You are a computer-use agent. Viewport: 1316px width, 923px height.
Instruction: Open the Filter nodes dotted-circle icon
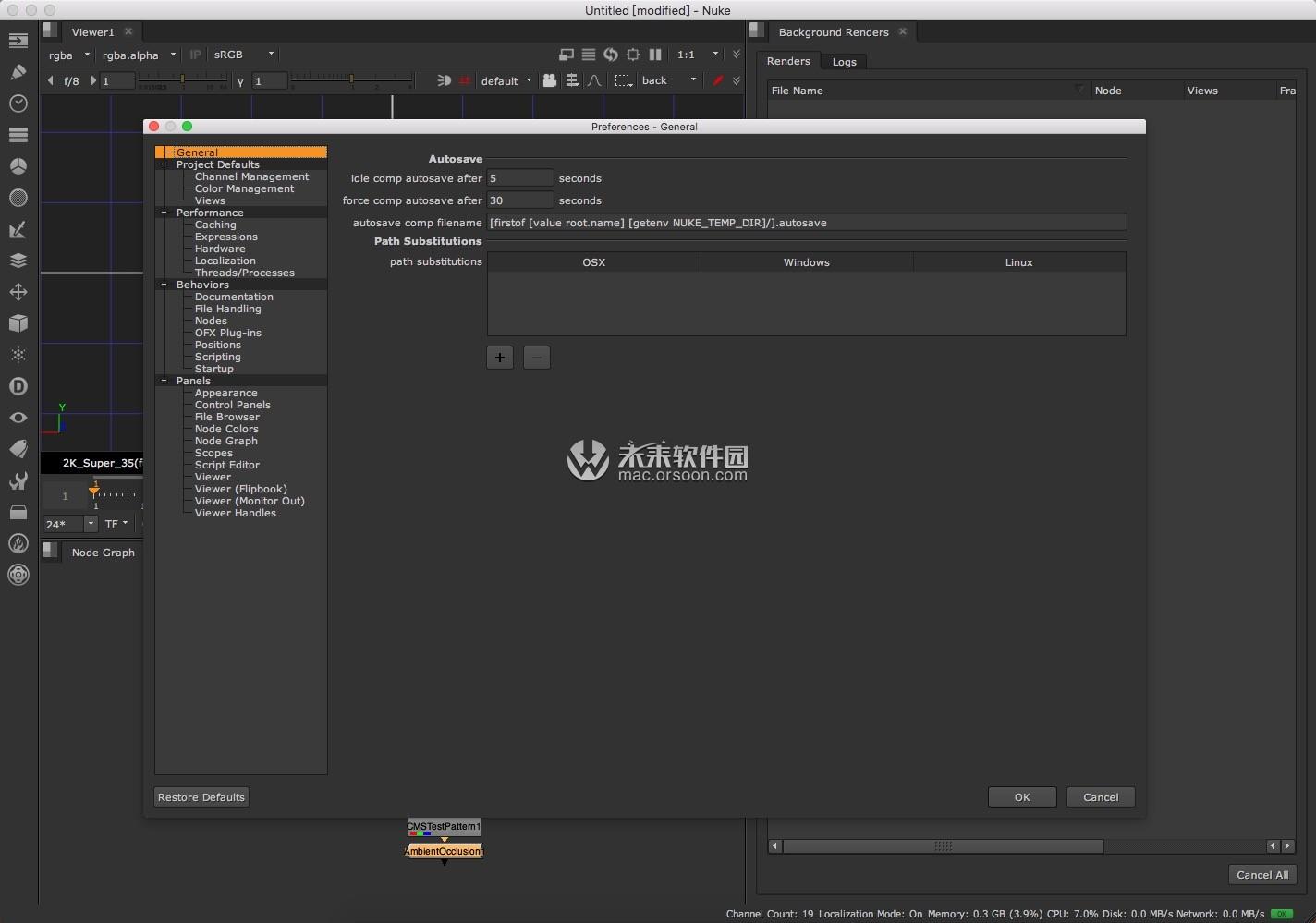coord(18,198)
